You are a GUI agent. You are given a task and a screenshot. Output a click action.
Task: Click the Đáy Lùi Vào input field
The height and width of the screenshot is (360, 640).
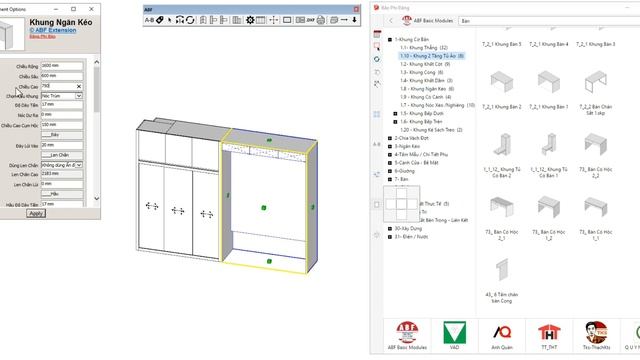tap(62, 145)
